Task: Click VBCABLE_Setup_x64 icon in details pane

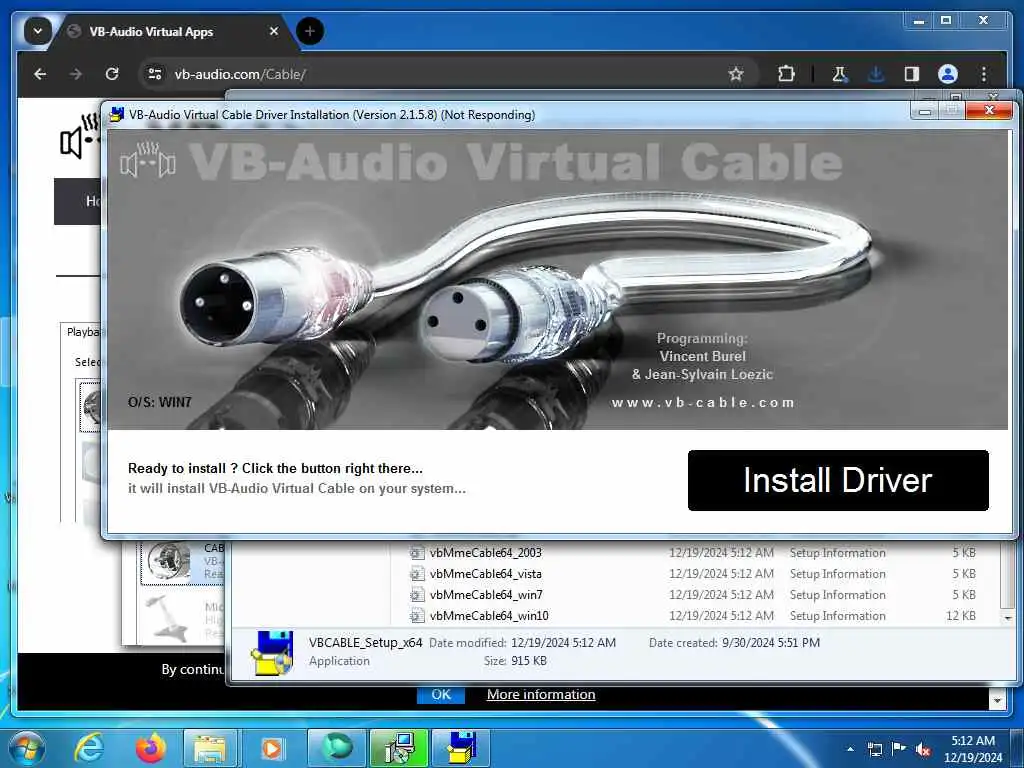Action: click(272, 653)
